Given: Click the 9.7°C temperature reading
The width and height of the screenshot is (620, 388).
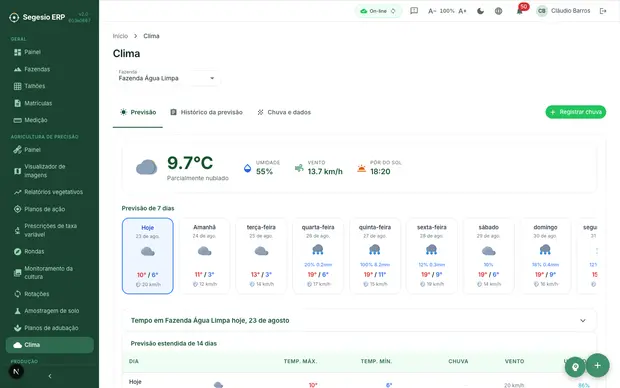Looking at the screenshot, I should (x=190, y=163).
